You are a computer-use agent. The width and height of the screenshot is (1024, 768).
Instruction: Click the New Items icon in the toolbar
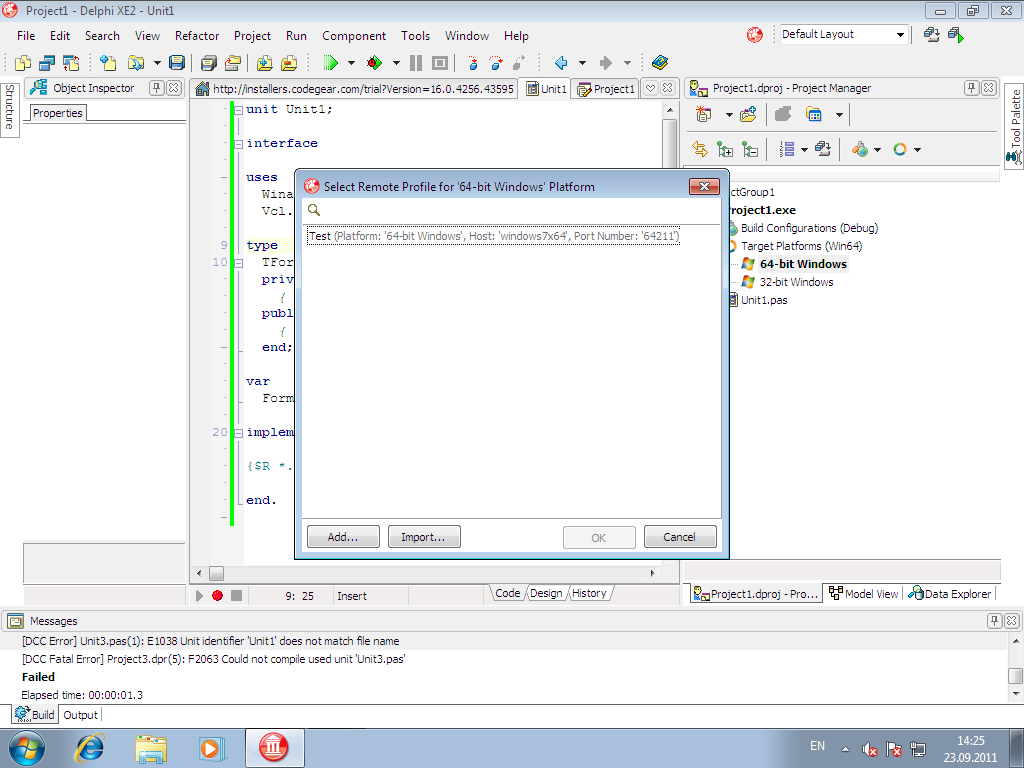point(108,63)
